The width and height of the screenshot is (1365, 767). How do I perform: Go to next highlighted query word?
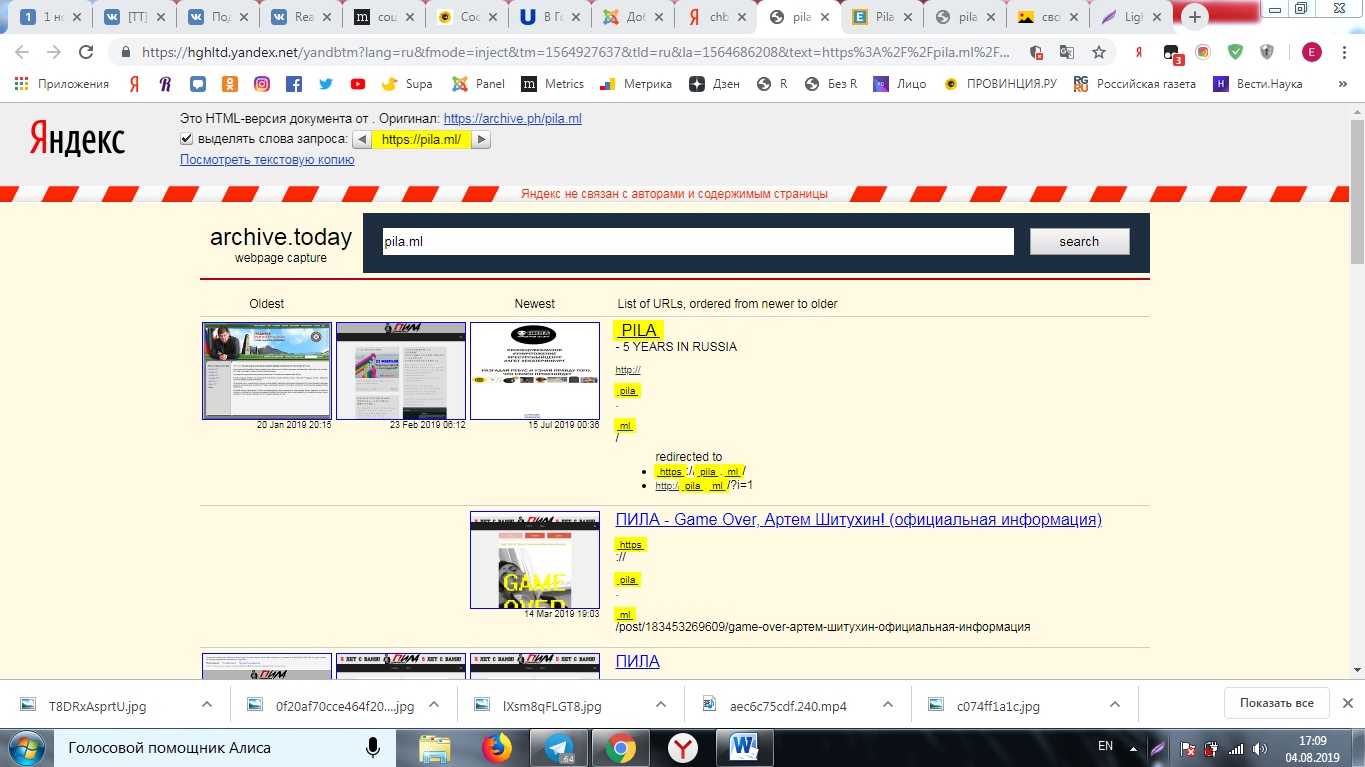[x=480, y=140]
